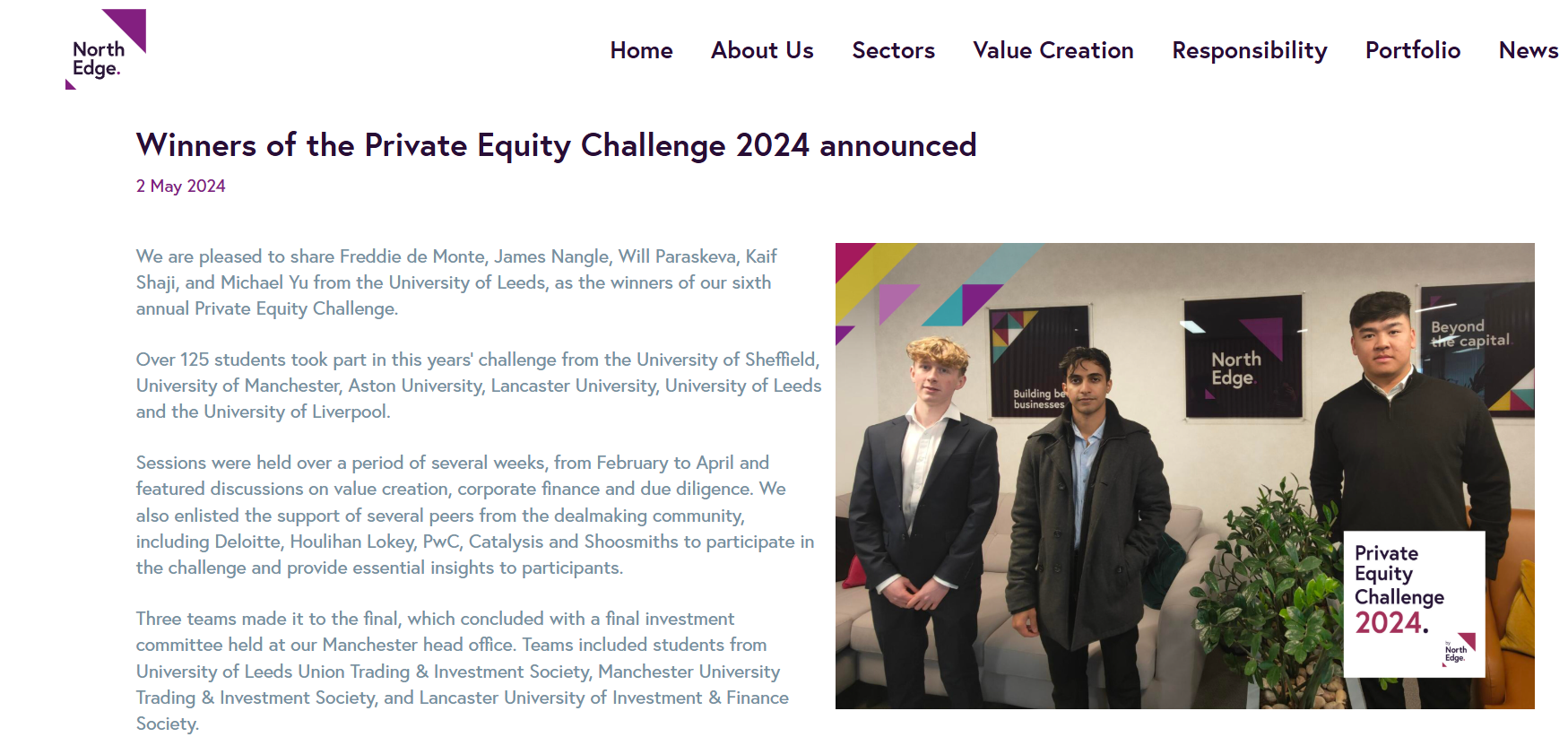Open the Value Creation page
This screenshot has width=1568, height=737.
pyautogui.click(x=1053, y=50)
